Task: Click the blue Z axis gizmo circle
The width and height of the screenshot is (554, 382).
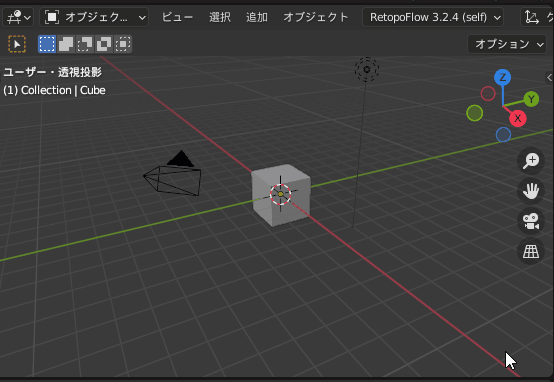Action: click(502, 77)
